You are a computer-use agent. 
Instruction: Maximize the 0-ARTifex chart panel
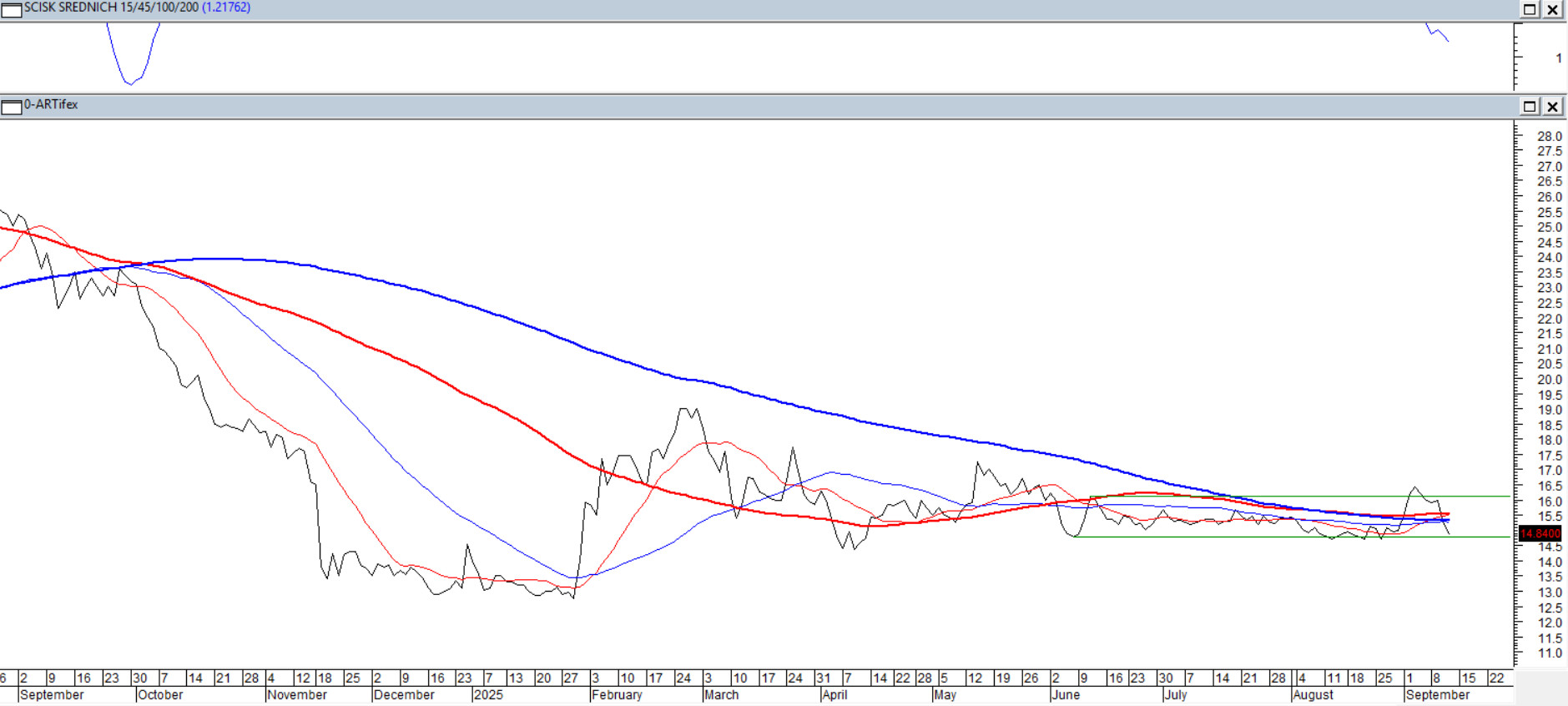(1530, 106)
